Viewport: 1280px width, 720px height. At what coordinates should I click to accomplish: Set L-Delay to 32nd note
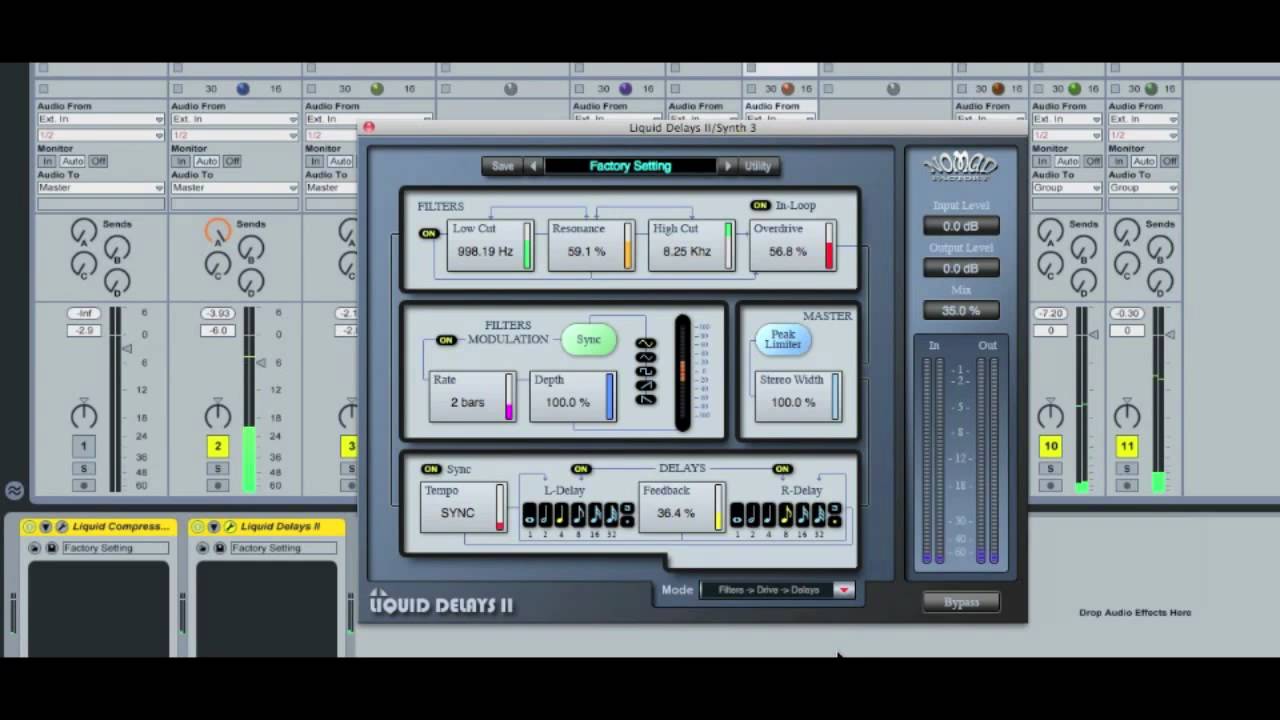point(611,515)
